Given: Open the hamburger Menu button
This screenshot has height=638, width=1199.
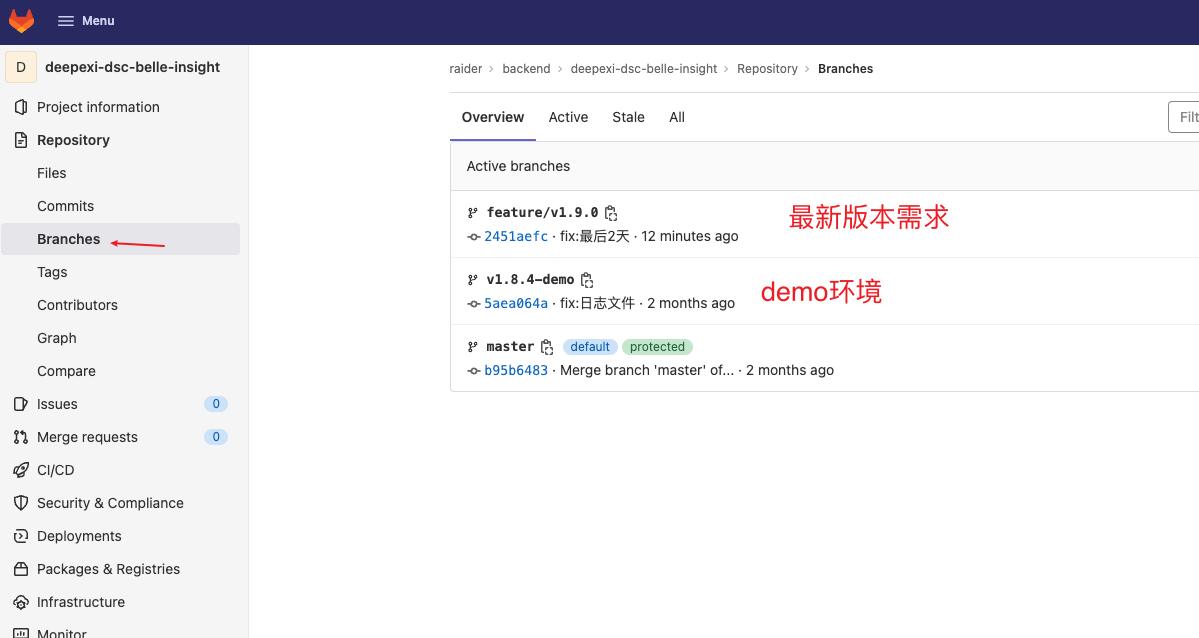Looking at the screenshot, I should point(86,21).
